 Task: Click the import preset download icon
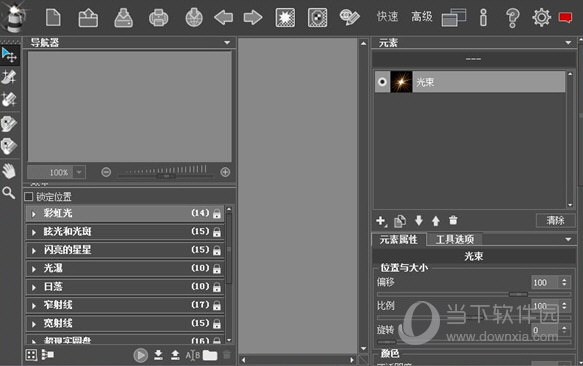158,355
